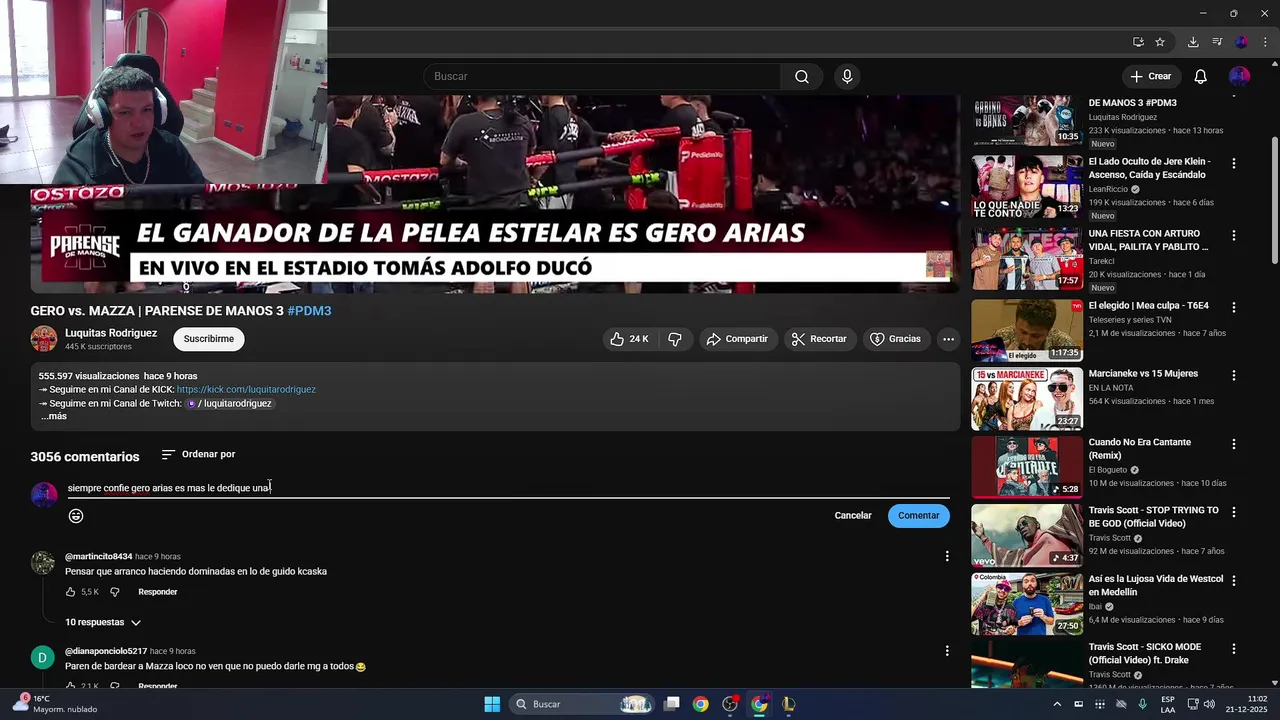Open menu for El elegido Mea culpa video

tap(1233, 307)
